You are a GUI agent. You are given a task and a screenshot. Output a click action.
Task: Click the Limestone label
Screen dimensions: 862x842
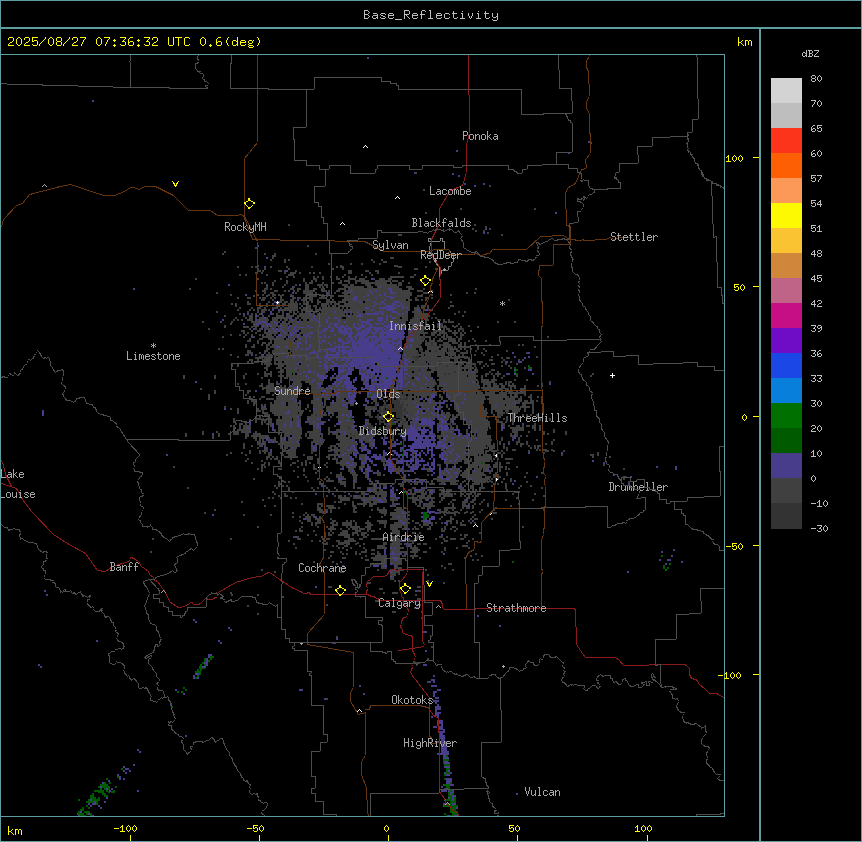point(153,356)
